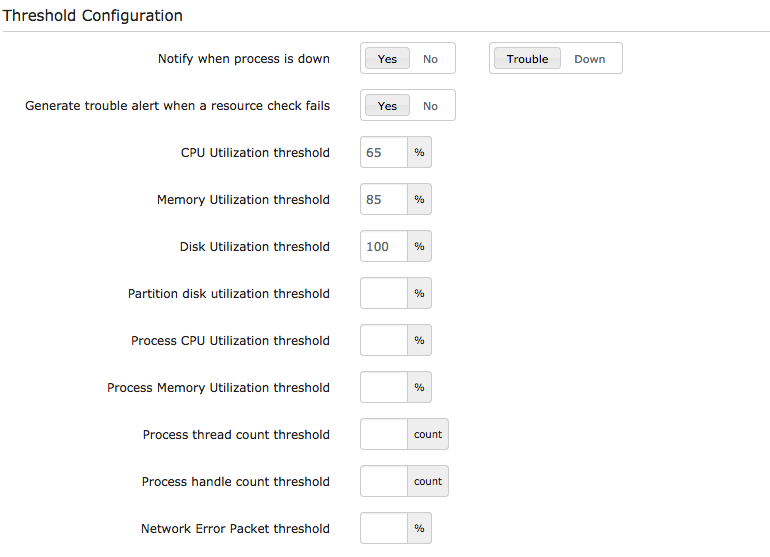Select No for notify when process is down

click(430, 59)
